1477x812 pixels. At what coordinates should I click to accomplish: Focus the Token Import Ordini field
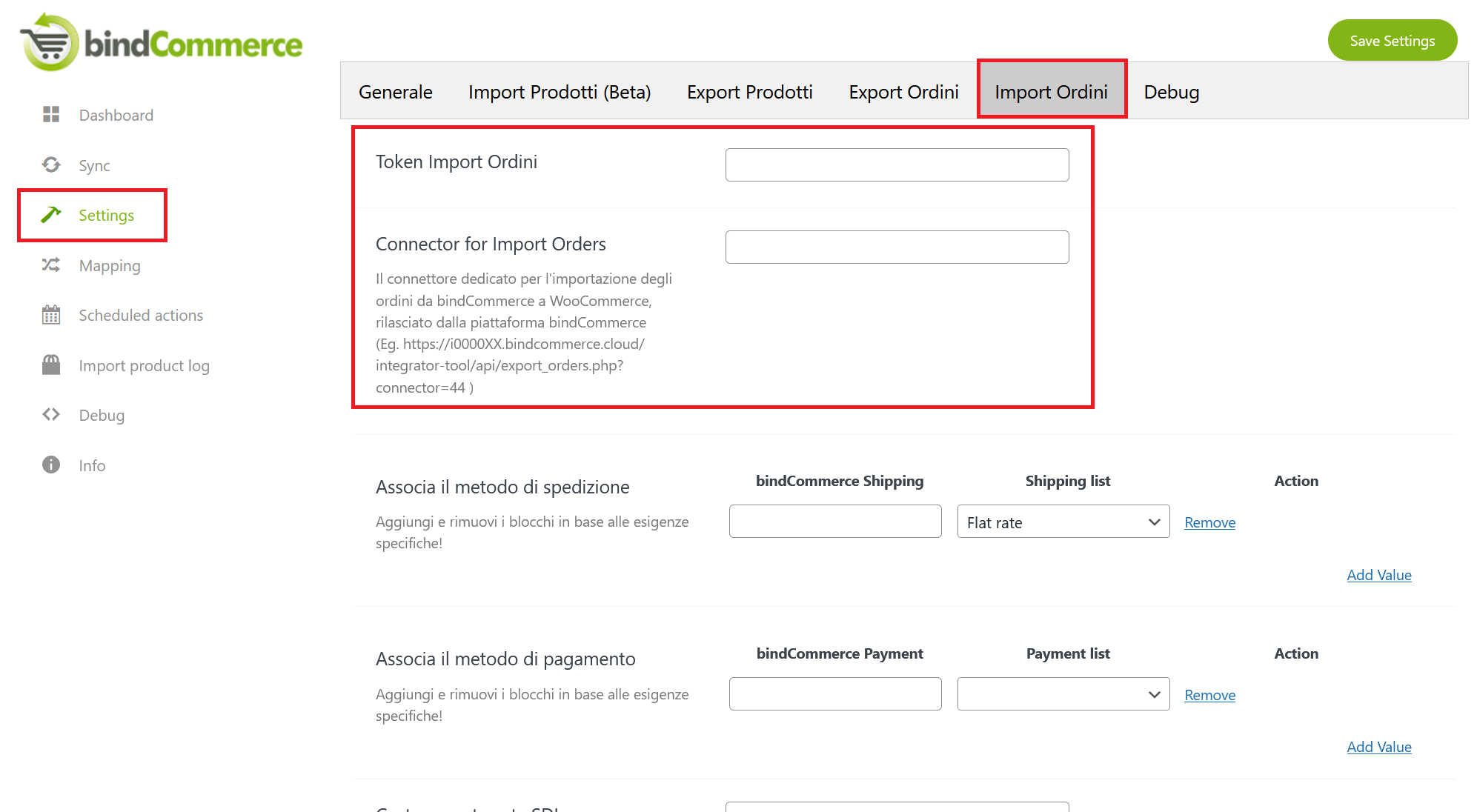[x=897, y=164]
